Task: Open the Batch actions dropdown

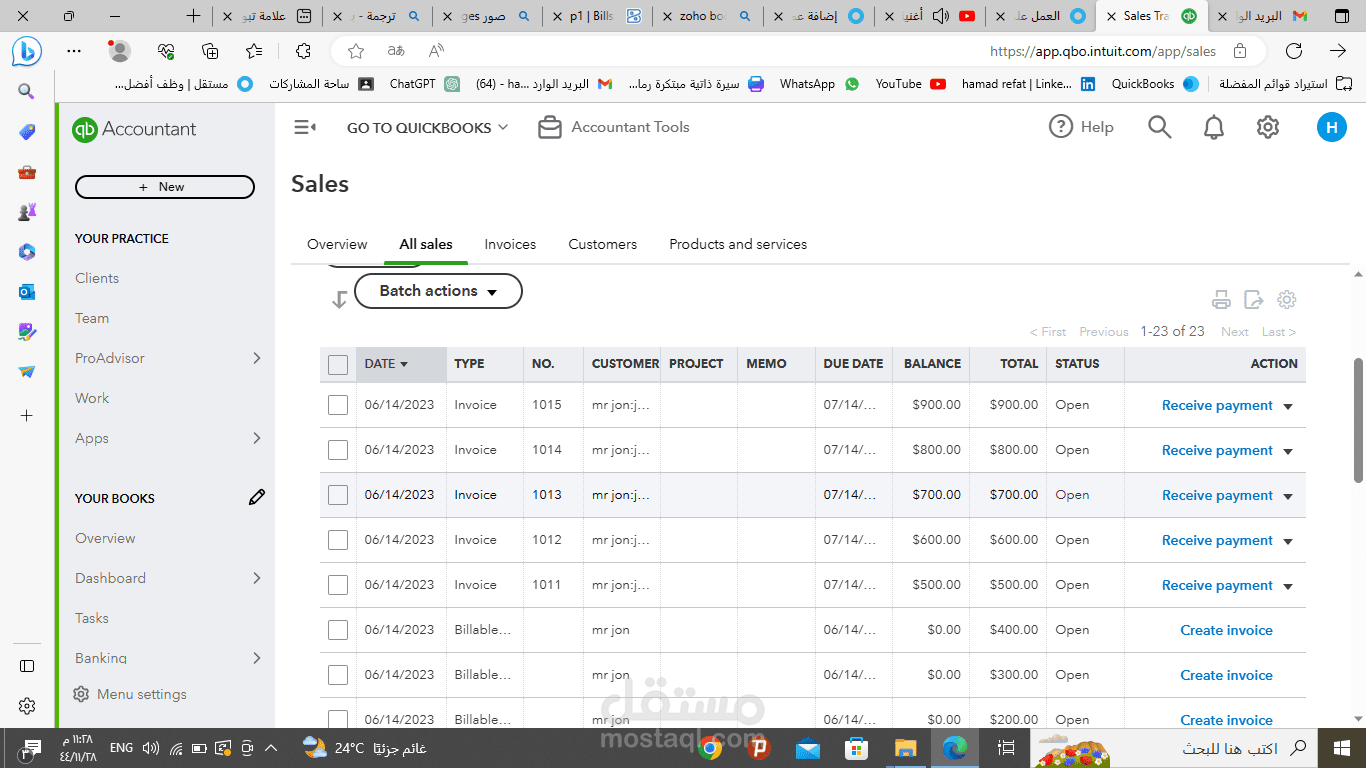Action: (x=438, y=291)
